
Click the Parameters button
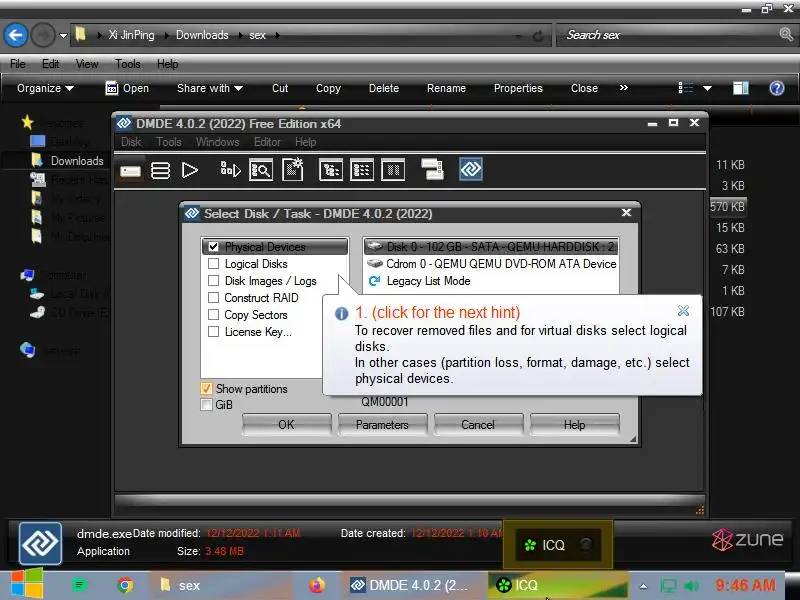[382, 424]
